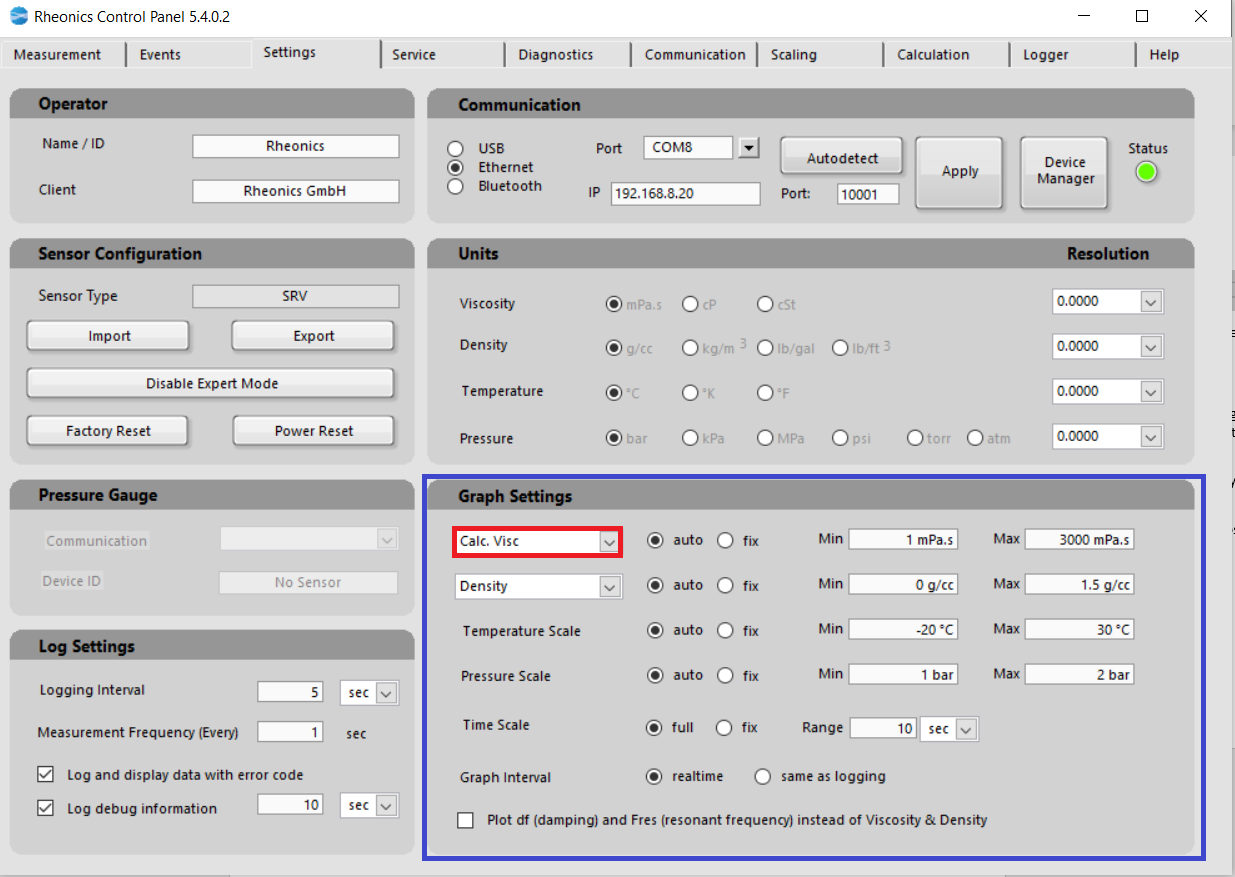
Task: Select the bar pressure unit
Action: pyautogui.click(x=614, y=438)
